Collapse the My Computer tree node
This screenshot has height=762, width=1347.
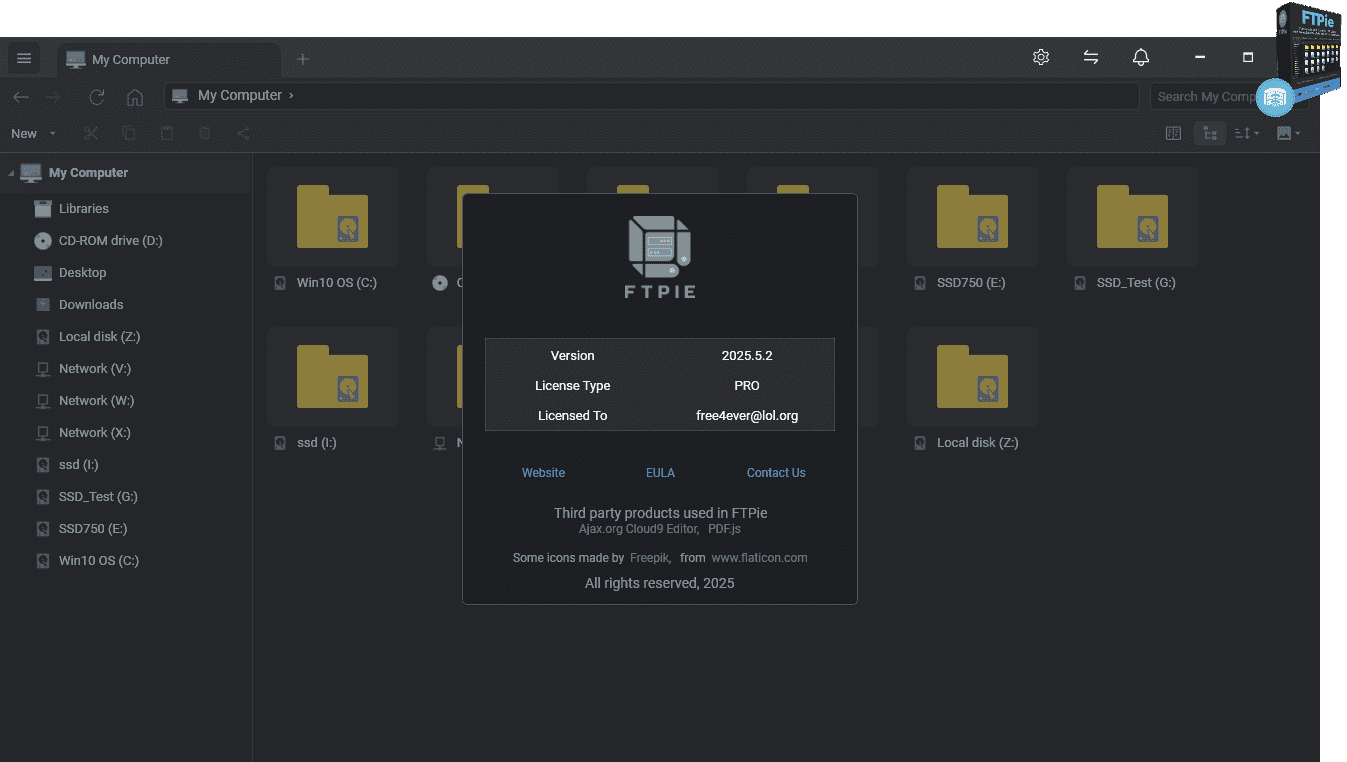(11, 173)
